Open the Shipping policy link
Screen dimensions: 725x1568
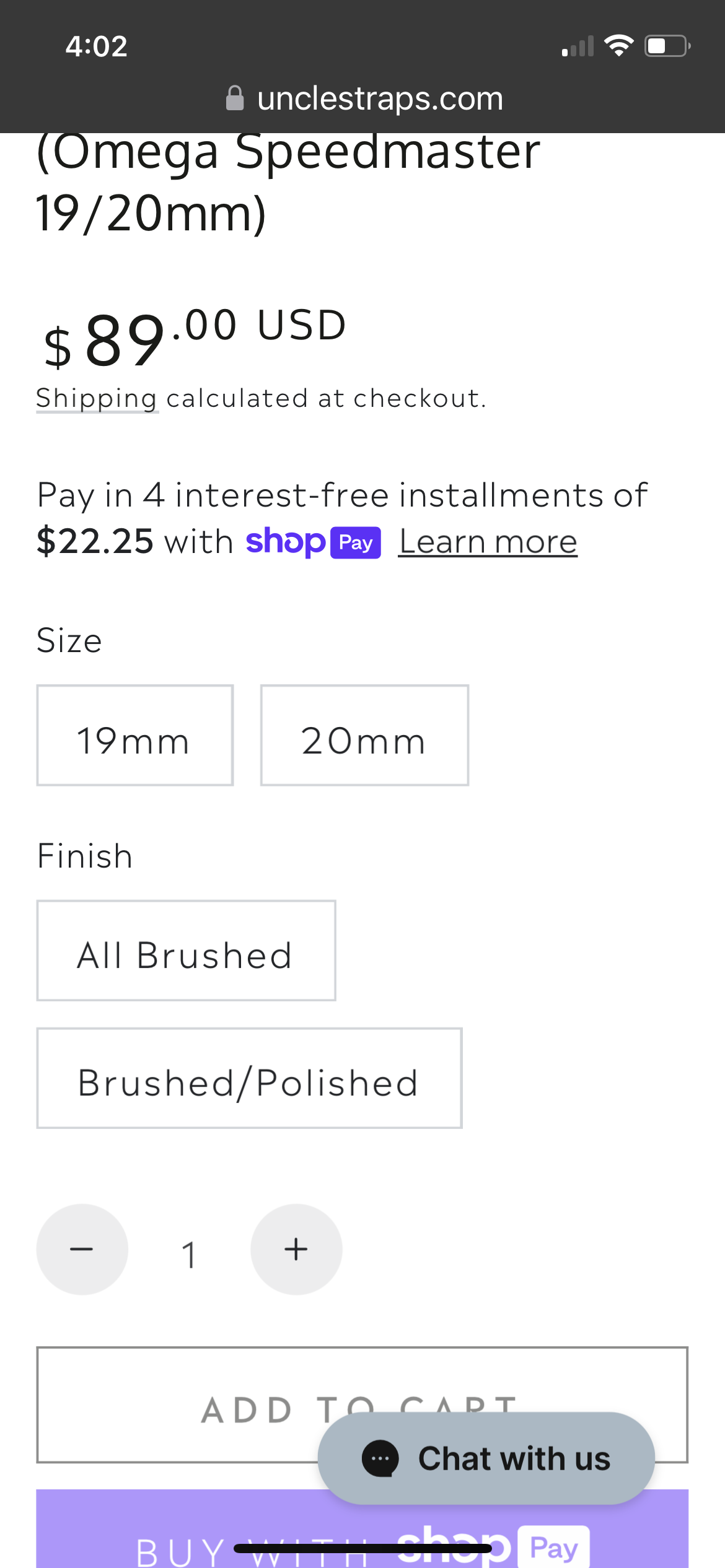click(97, 398)
